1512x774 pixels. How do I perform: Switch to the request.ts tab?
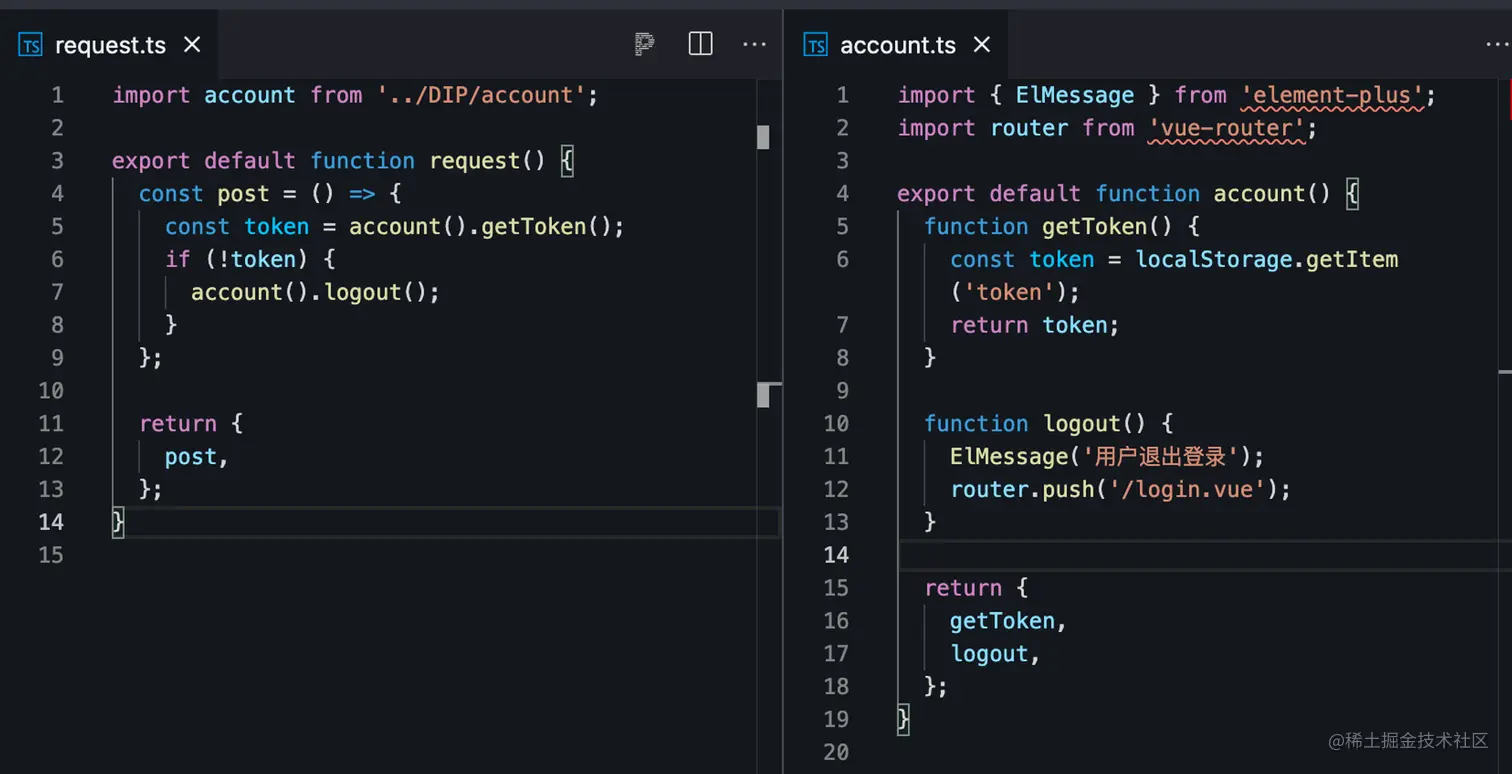click(x=110, y=45)
